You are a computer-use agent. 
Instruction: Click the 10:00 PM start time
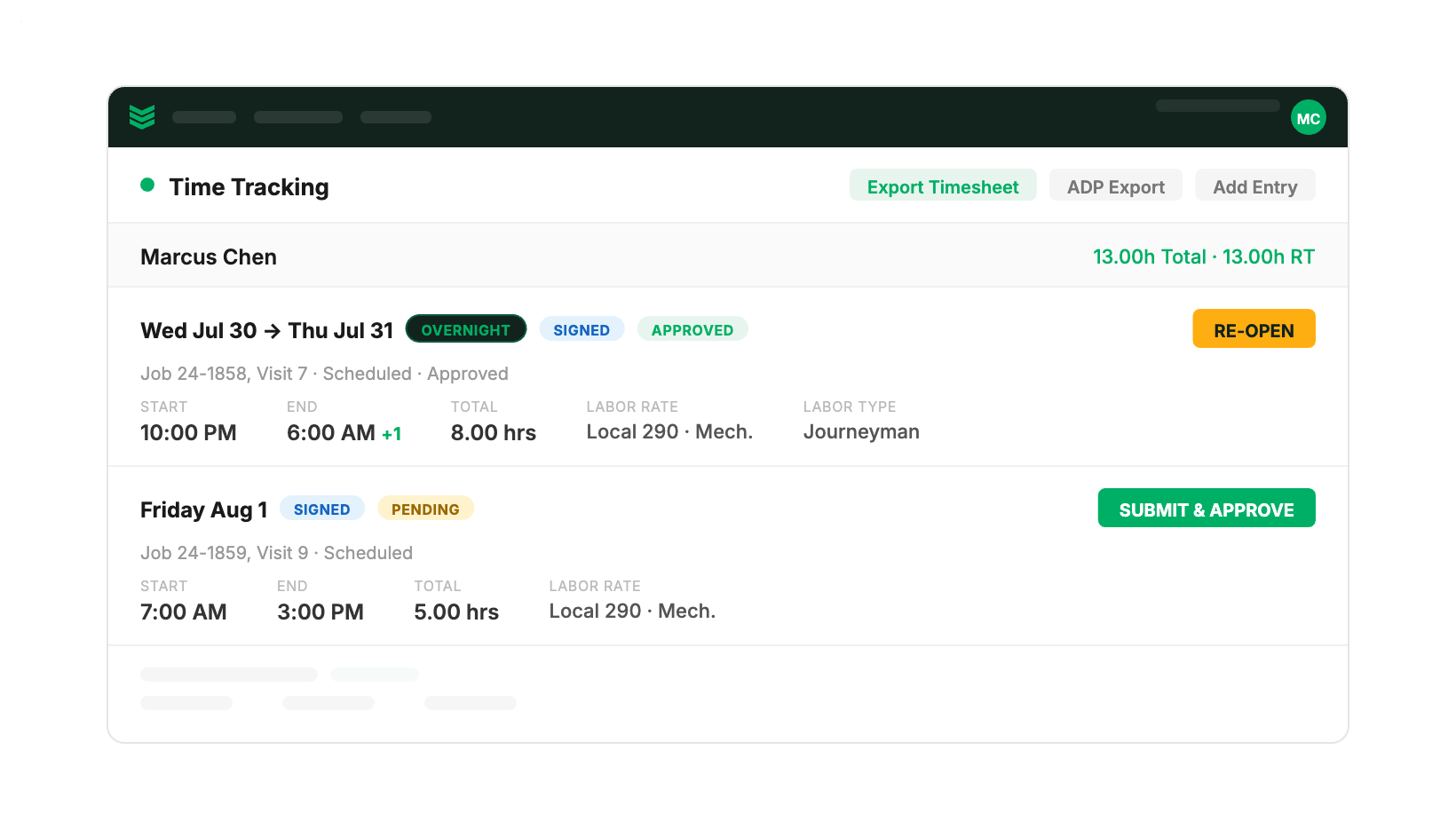click(x=188, y=432)
